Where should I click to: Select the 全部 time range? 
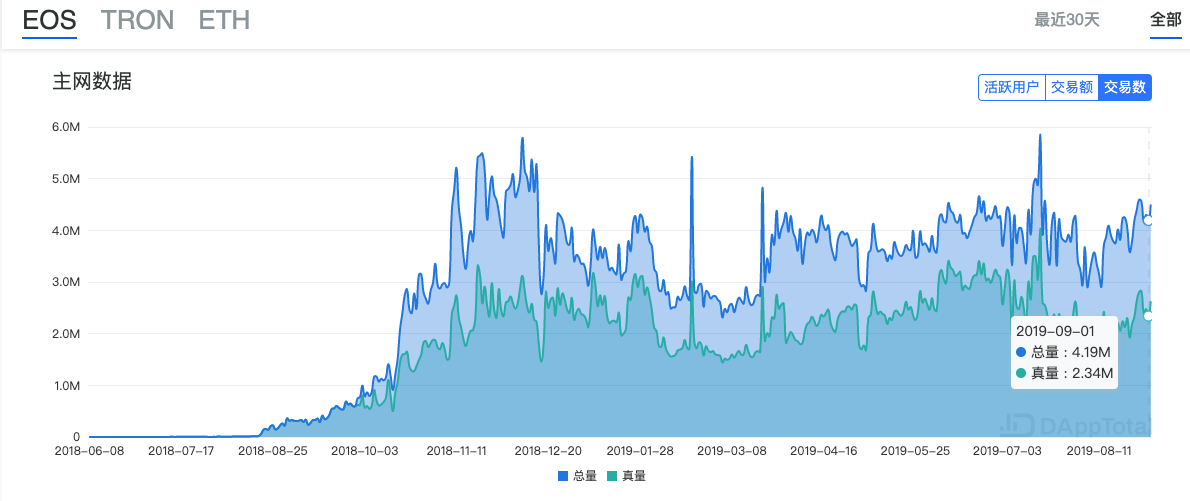coord(1166,20)
